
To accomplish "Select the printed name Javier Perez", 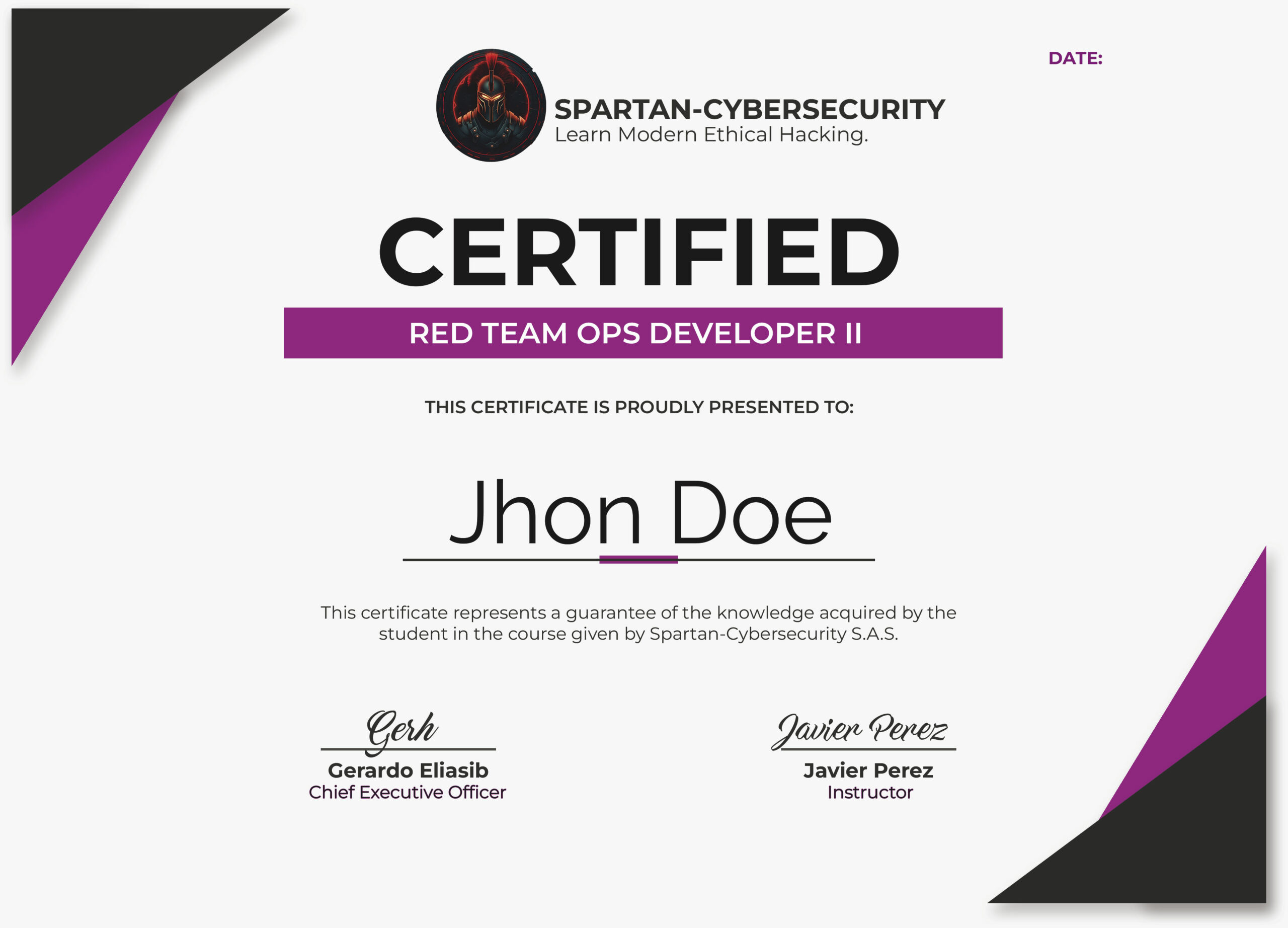I will [x=868, y=770].
